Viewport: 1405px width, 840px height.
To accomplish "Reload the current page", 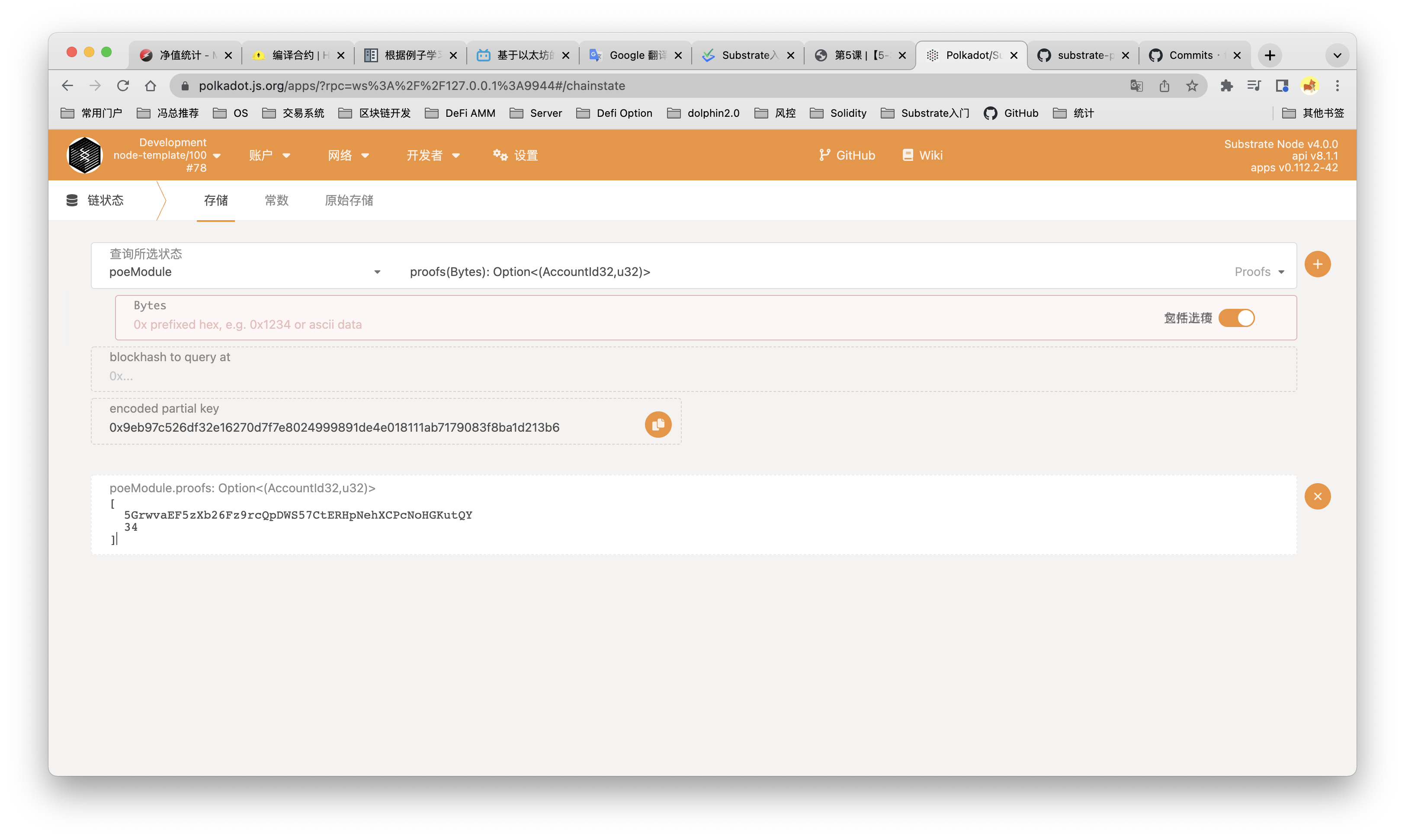I will (123, 86).
